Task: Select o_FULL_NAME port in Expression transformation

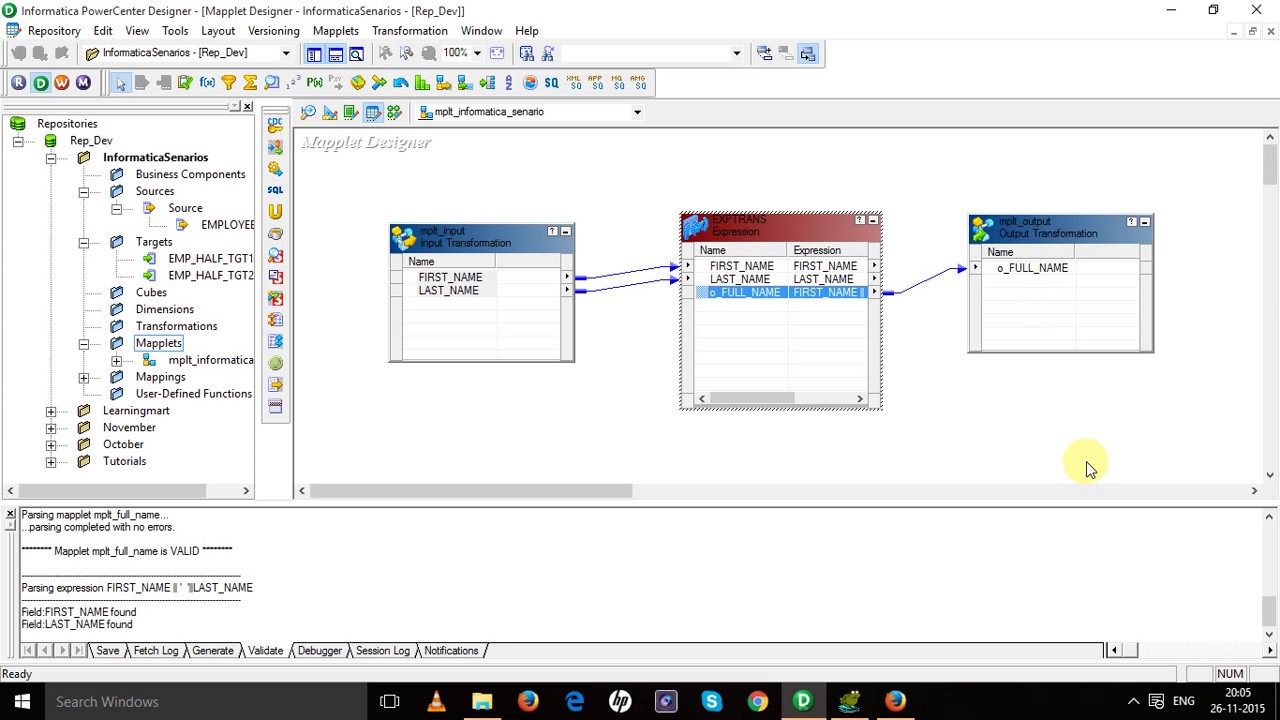Action: (x=745, y=292)
